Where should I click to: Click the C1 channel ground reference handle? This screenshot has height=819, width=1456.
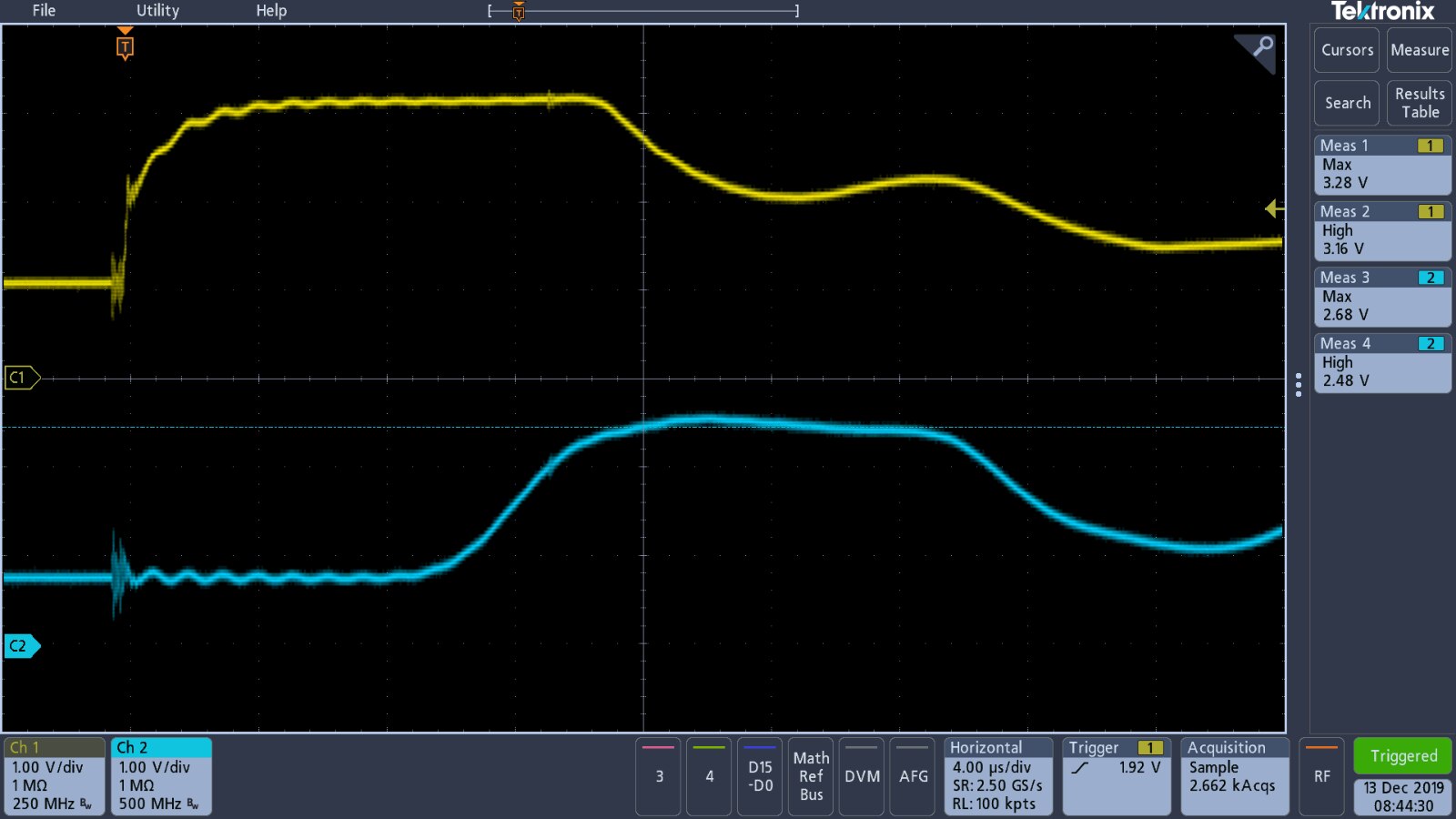[22, 378]
